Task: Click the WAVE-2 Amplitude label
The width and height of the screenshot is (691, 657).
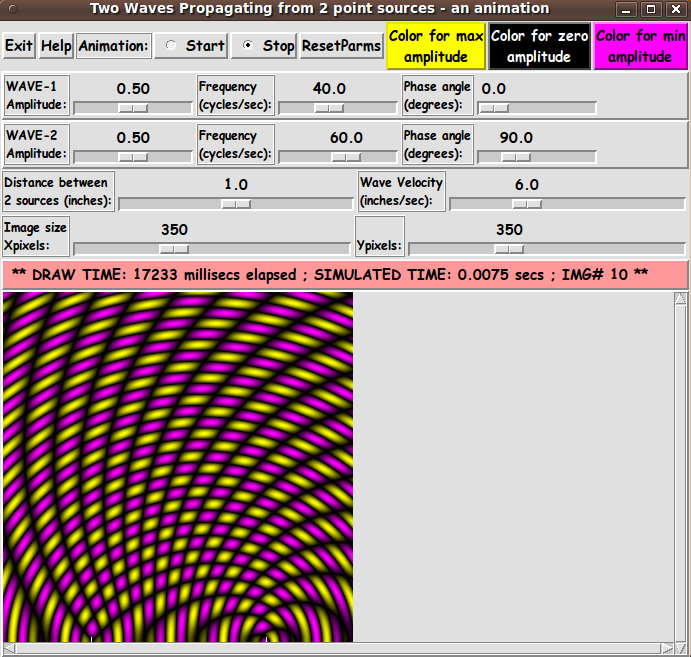Action: click(x=37, y=144)
